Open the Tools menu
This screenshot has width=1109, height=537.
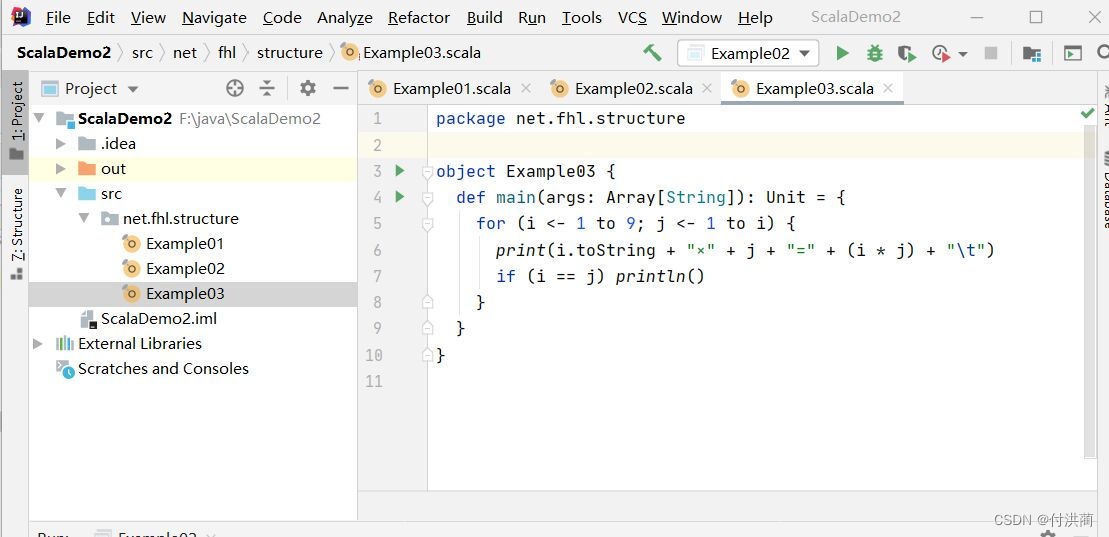pos(581,18)
